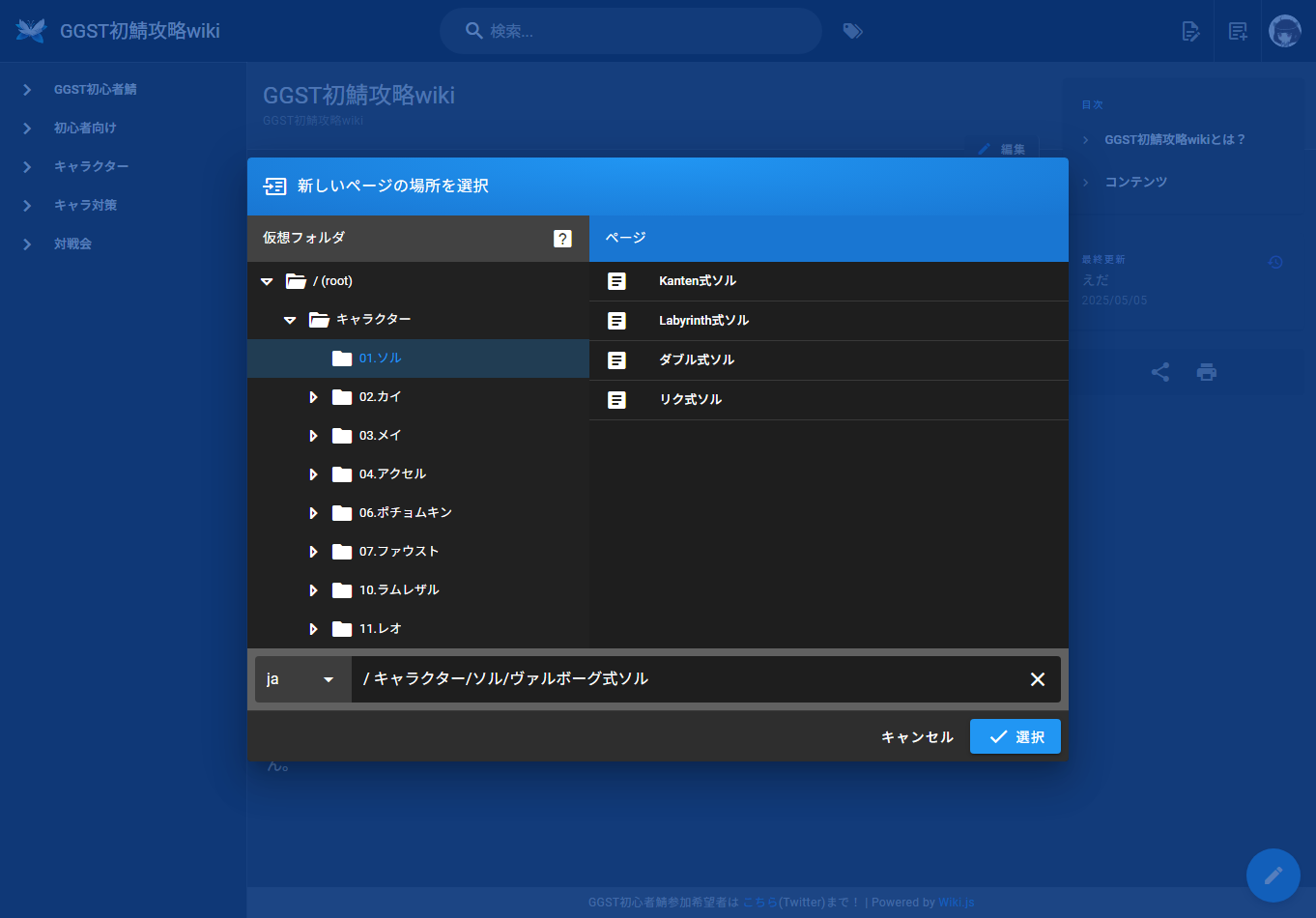Expand GGST初心者鯖 nav item
1316x918 pixels.
[27, 90]
